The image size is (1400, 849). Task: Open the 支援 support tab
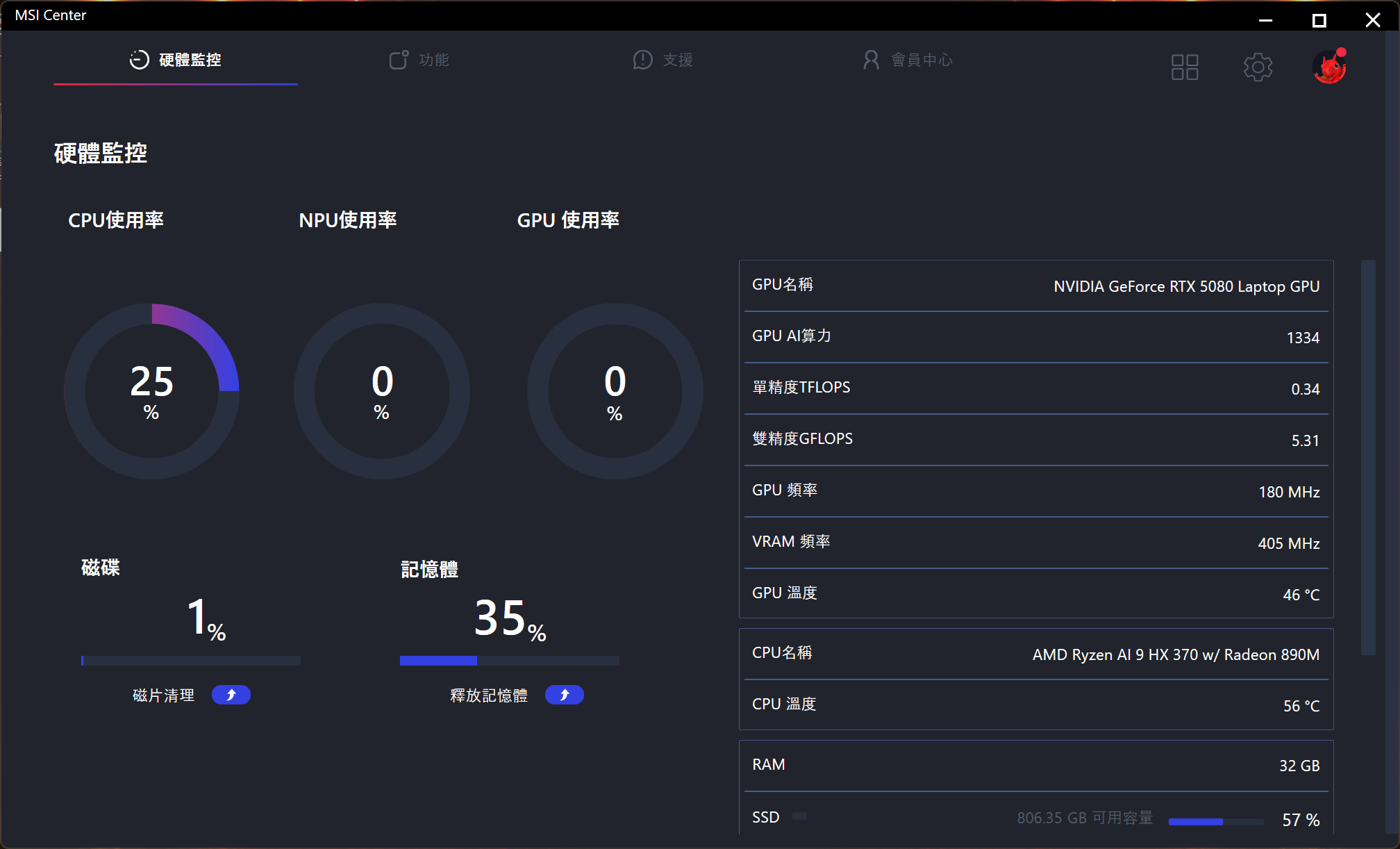[663, 60]
